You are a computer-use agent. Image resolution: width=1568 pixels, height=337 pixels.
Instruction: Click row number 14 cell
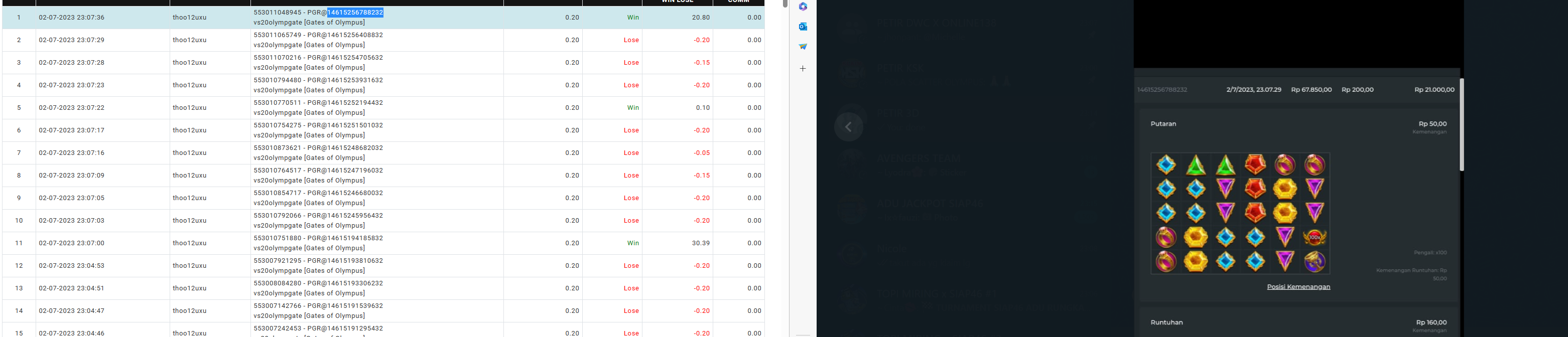[19, 311]
